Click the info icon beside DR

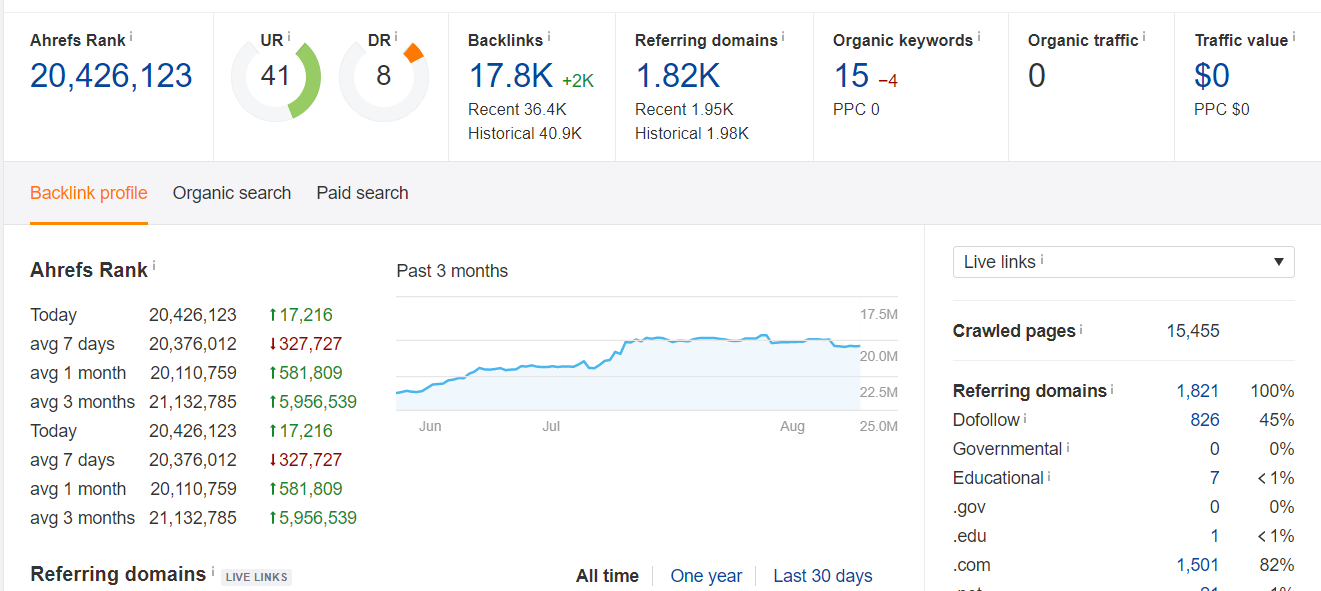[x=397, y=36]
